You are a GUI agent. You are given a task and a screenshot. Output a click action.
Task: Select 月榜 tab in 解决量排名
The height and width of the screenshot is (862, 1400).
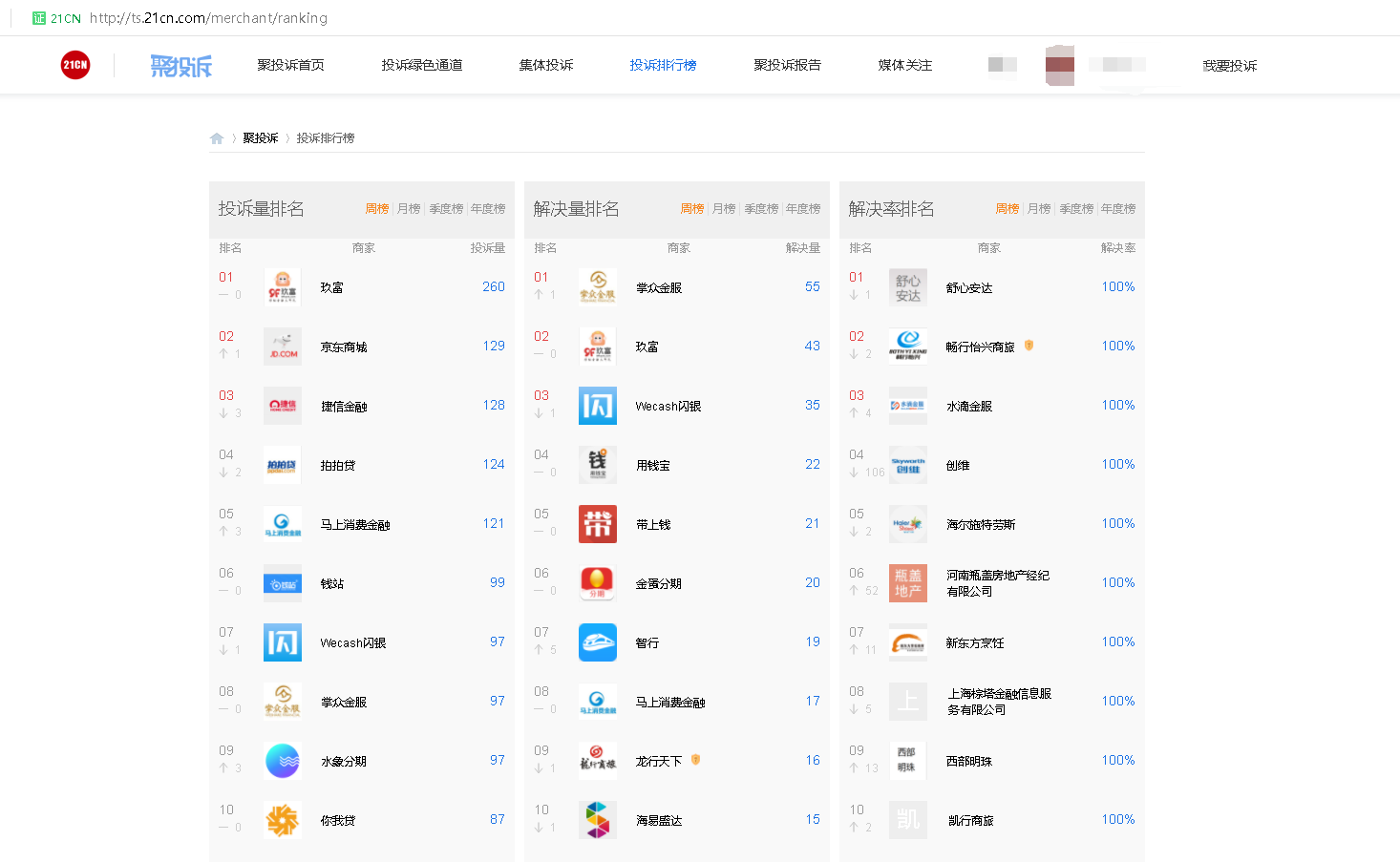pos(724,208)
